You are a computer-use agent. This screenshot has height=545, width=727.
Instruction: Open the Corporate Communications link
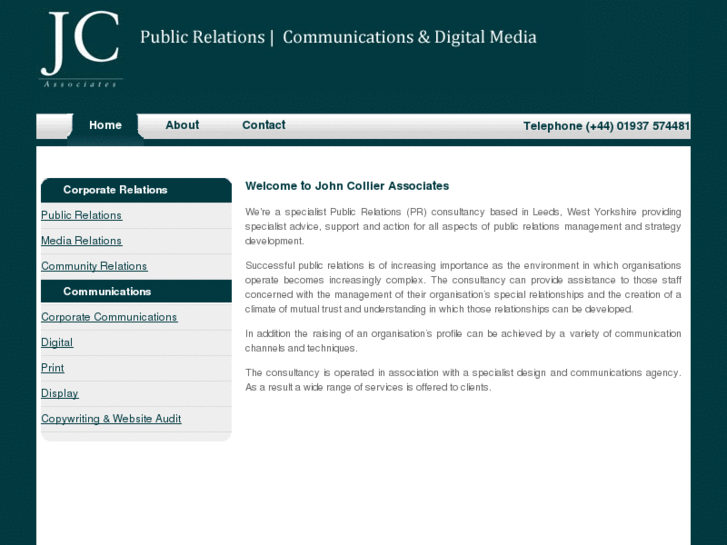(x=109, y=317)
